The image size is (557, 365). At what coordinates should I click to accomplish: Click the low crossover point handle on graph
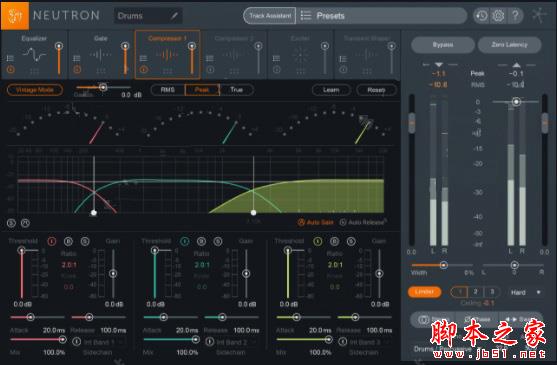tap(94, 213)
